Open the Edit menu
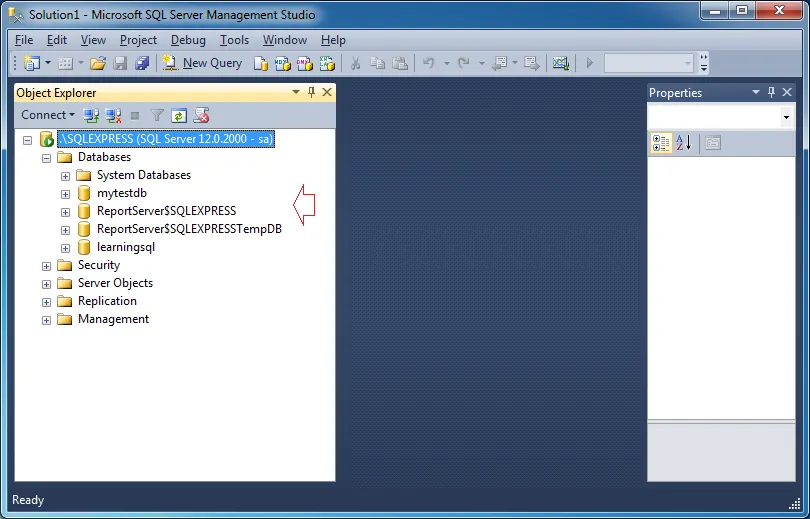The image size is (810, 519). [57, 40]
